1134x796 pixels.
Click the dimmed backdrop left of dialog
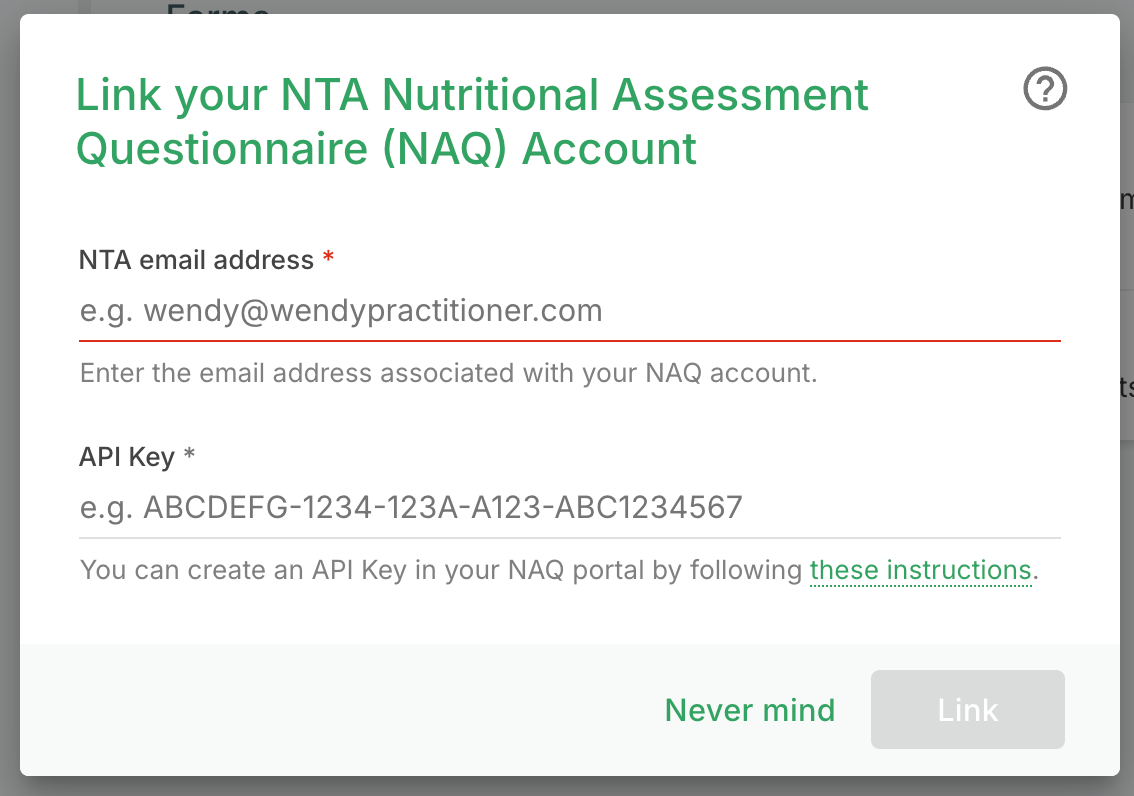pyautogui.click(x=9, y=400)
